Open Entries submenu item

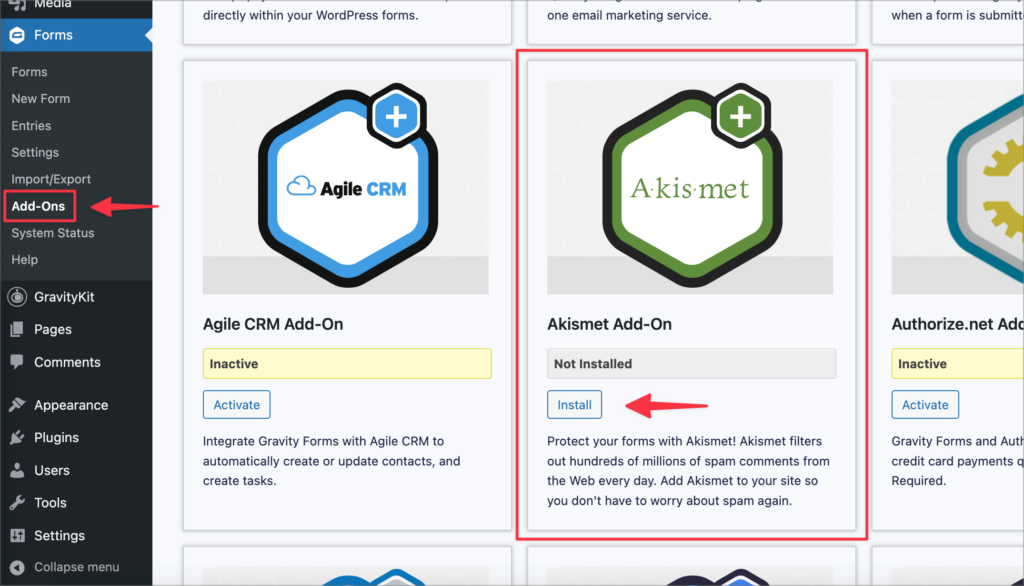pos(31,125)
